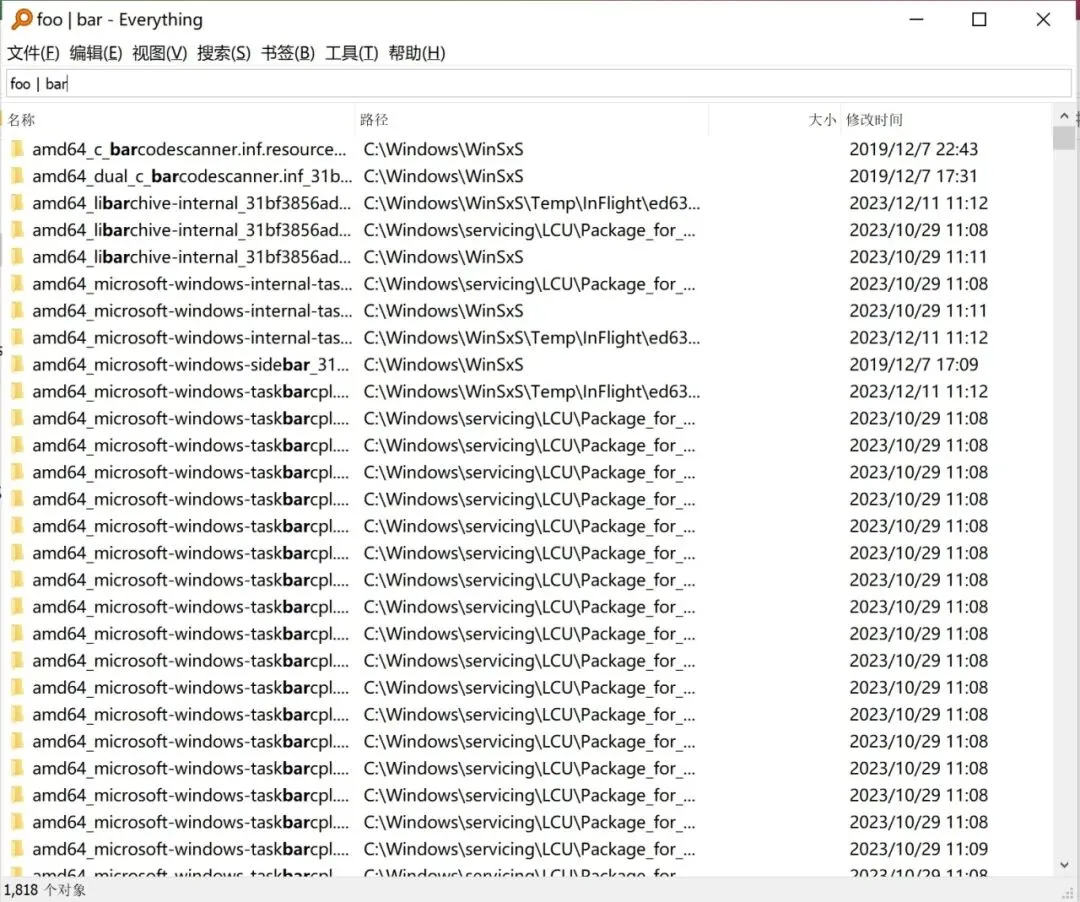Click path of amd64_dual_c_barcodescanner row
The image size is (1080, 902).
pos(444,176)
